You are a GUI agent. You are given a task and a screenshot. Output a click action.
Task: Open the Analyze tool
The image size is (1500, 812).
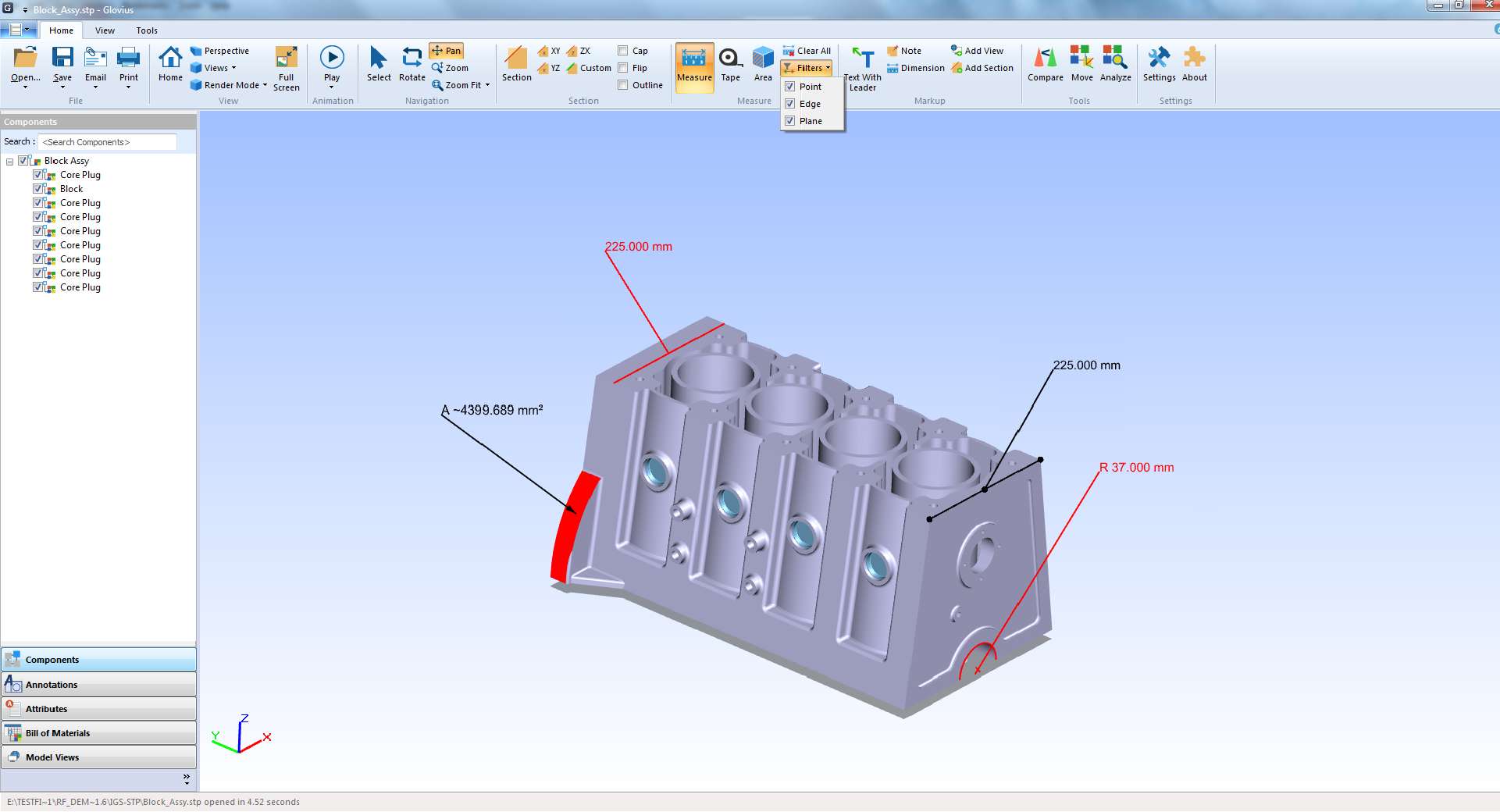point(1115,64)
